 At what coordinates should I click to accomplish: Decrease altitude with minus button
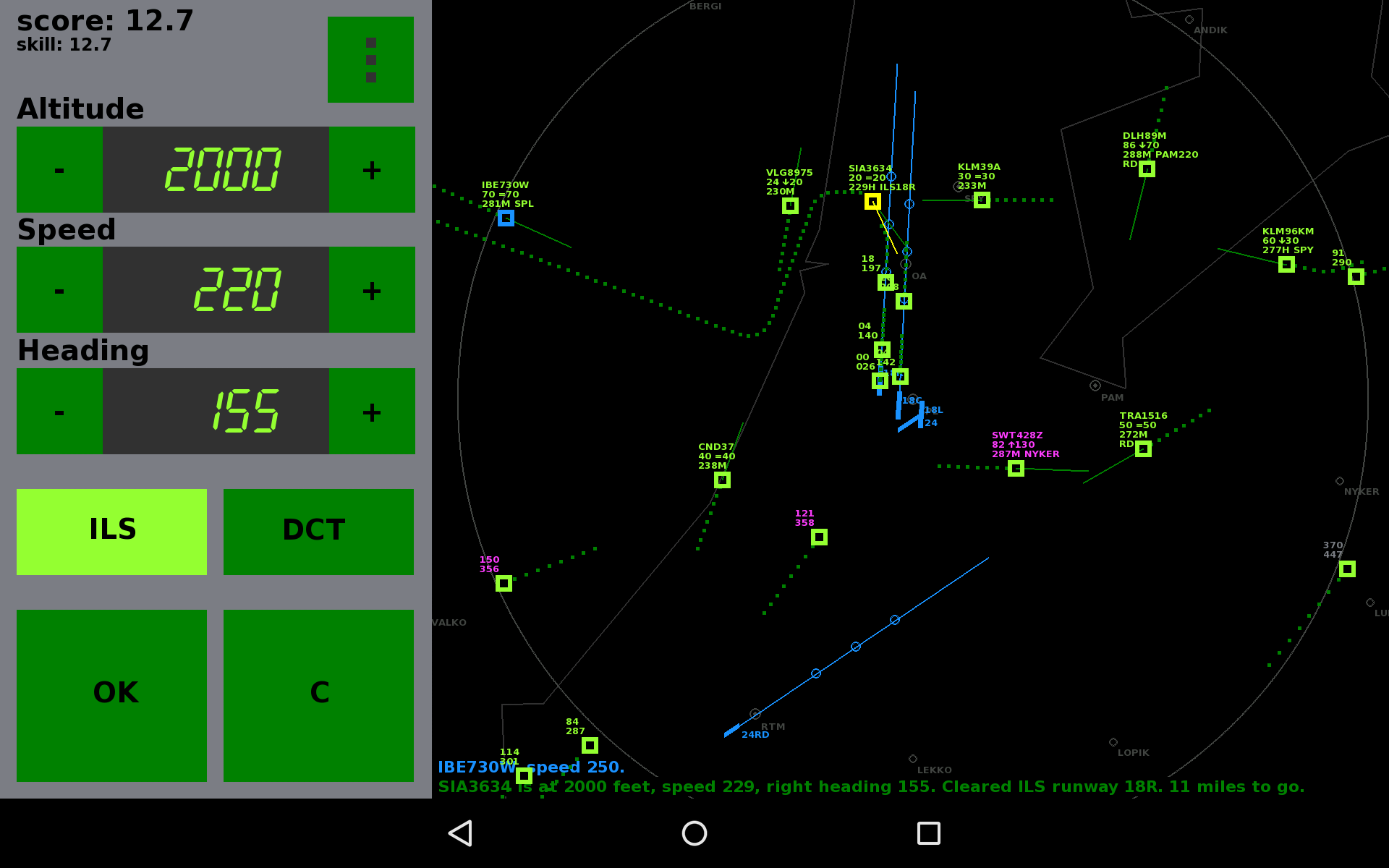(x=59, y=169)
